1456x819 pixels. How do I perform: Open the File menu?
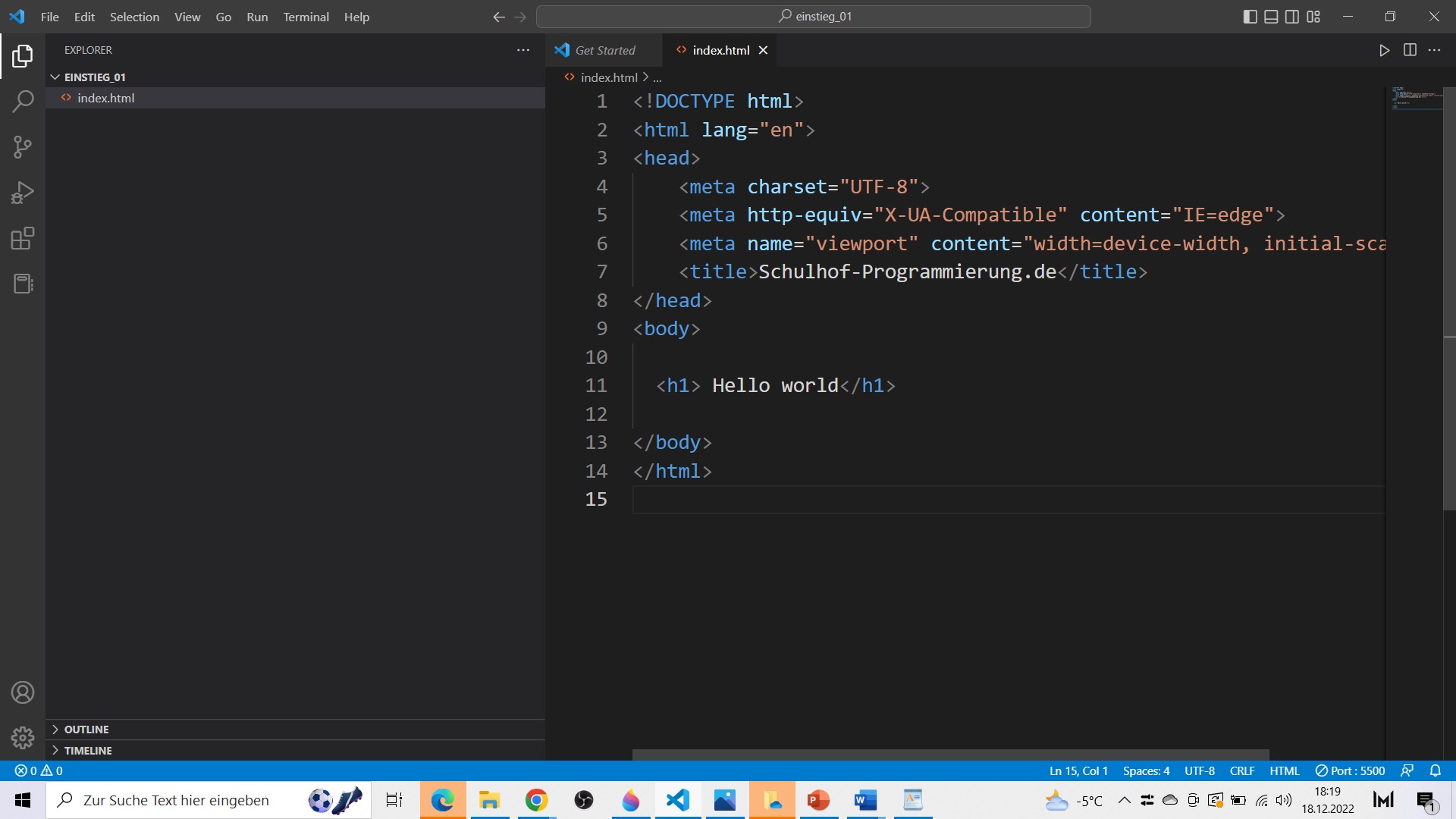tap(50, 17)
